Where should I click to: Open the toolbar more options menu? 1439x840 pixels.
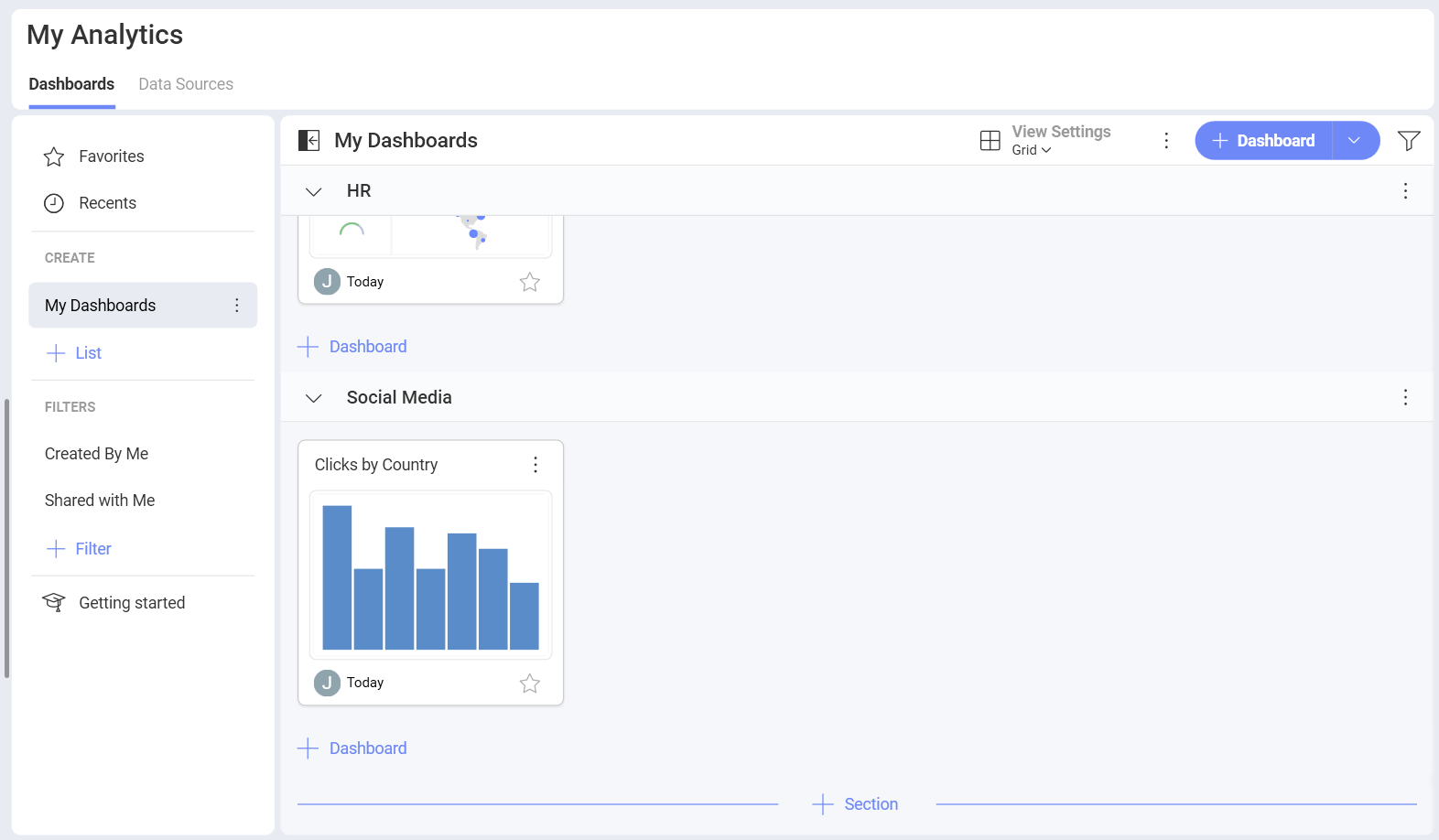pos(1166,140)
